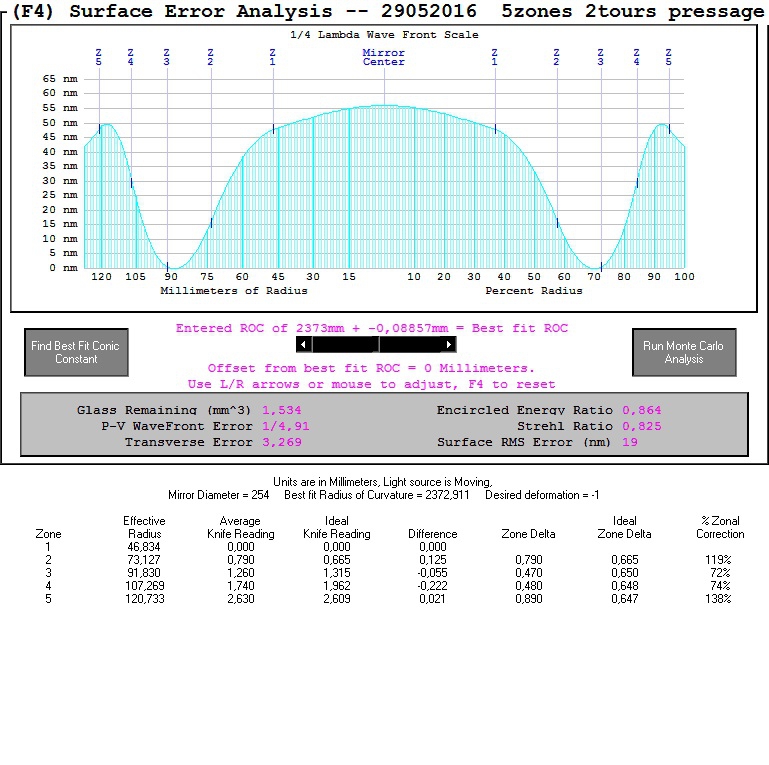The height and width of the screenshot is (765, 769).
Task: Click Encircled Energy Ratio value 0,864
Action: click(x=641, y=410)
